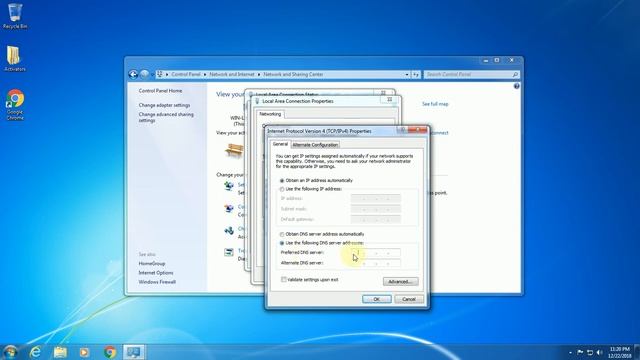Confirm with the OK button

point(376,299)
